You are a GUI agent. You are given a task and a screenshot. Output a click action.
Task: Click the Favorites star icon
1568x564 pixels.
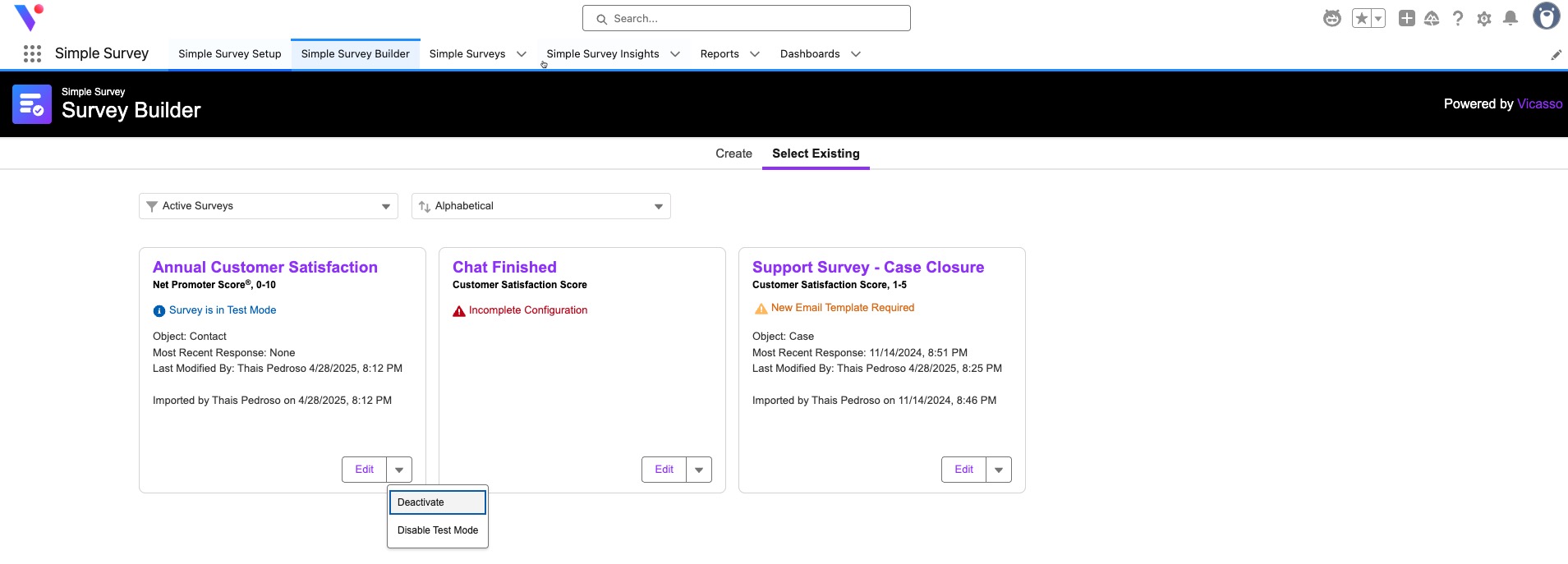pos(1362,18)
